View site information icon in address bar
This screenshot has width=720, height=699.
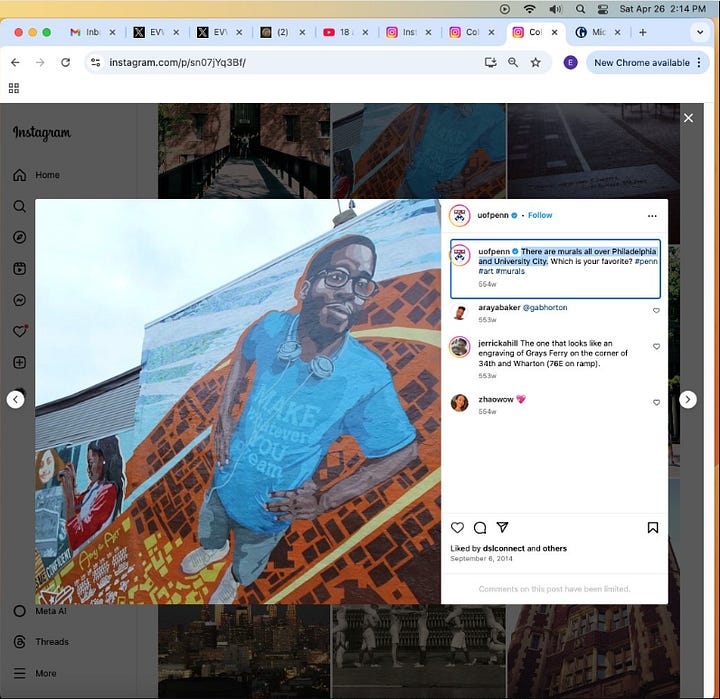click(96, 62)
